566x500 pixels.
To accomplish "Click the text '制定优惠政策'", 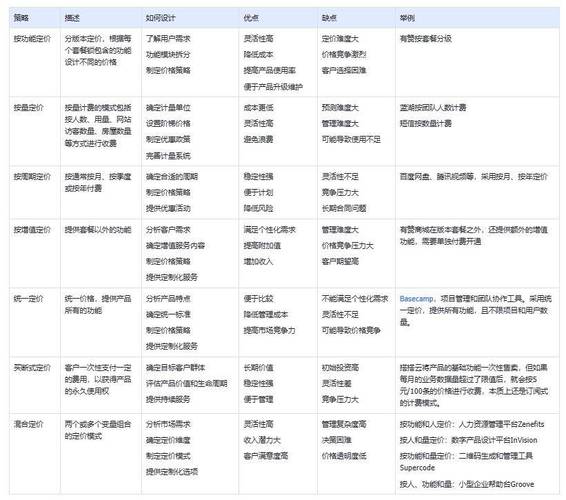I will pos(168,139).
